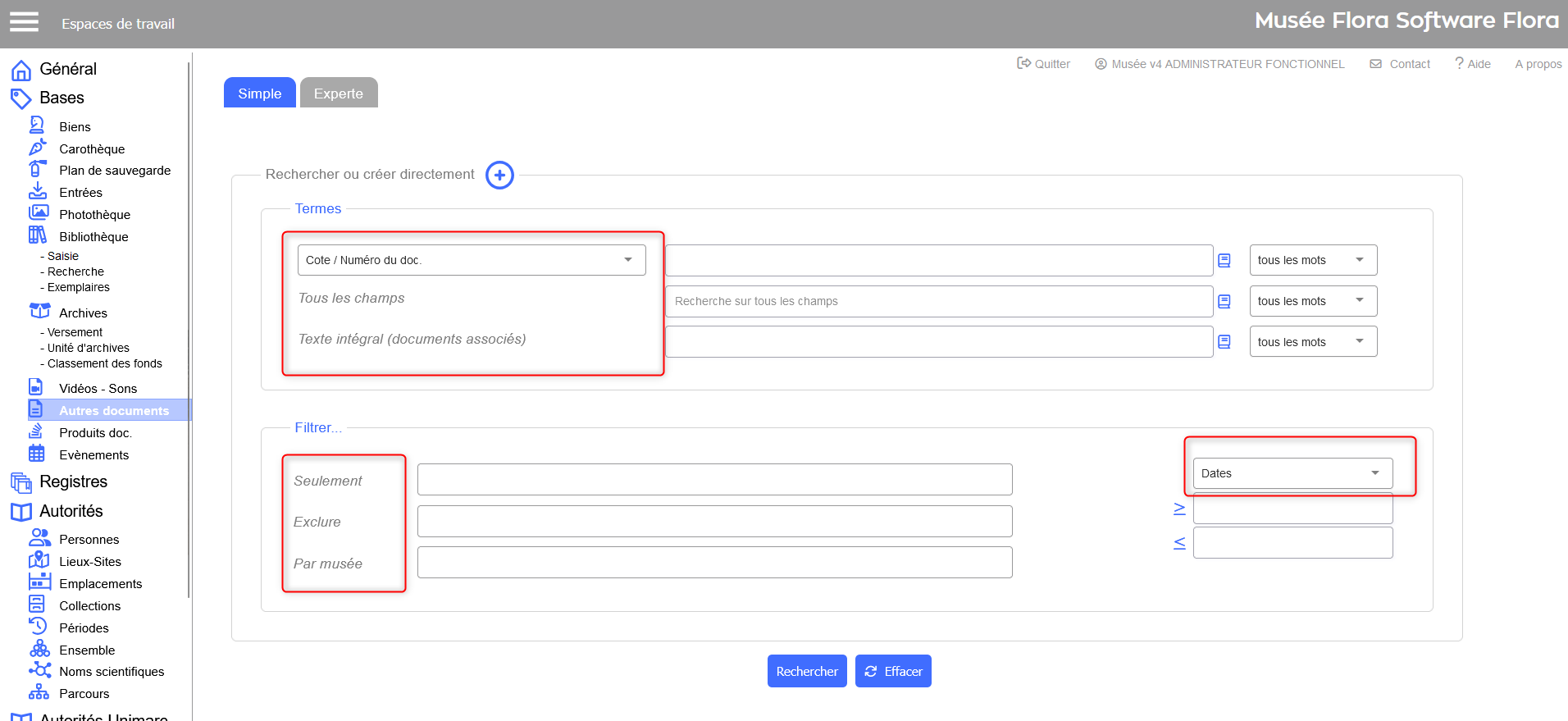Open the index list icon beside first term field

pyautogui.click(x=1224, y=261)
